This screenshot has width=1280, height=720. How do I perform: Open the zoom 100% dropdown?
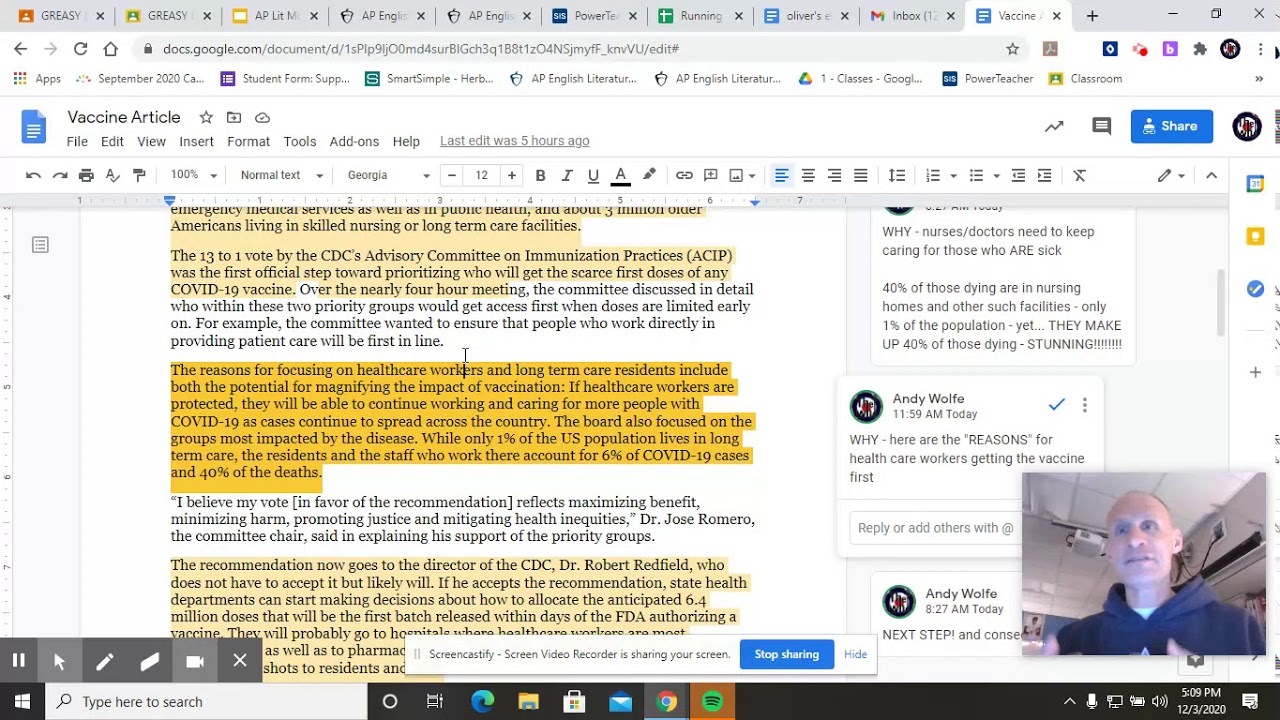tap(193, 175)
